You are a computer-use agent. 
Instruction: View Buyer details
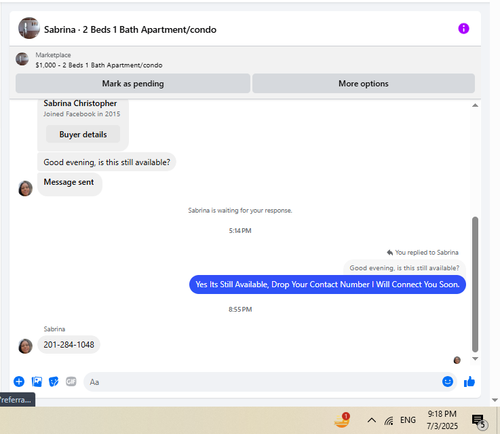click(83, 134)
